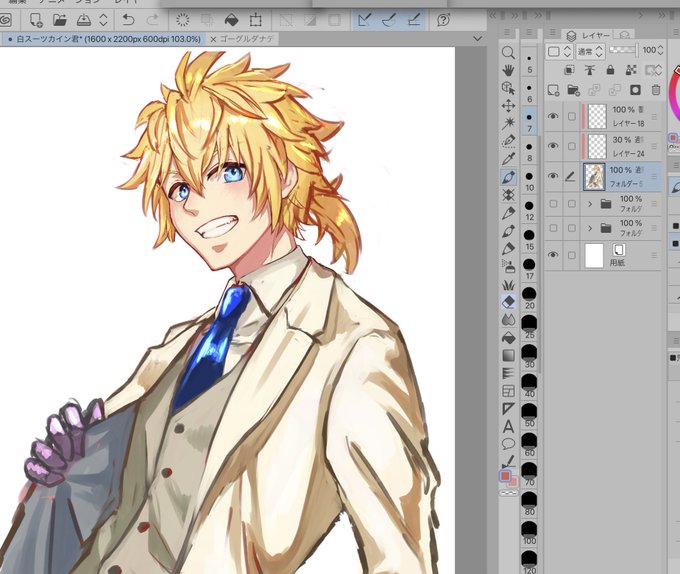The width and height of the screenshot is (680, 574).
Task: Open the blending mode 通常 dropdown
Action: click(x=590, y=52)
